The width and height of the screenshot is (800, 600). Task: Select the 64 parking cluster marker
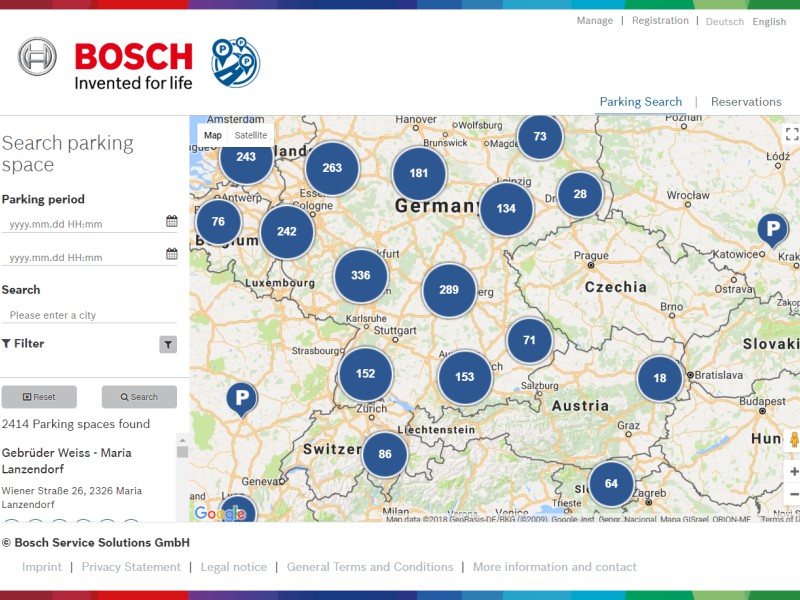click(611, 484)
